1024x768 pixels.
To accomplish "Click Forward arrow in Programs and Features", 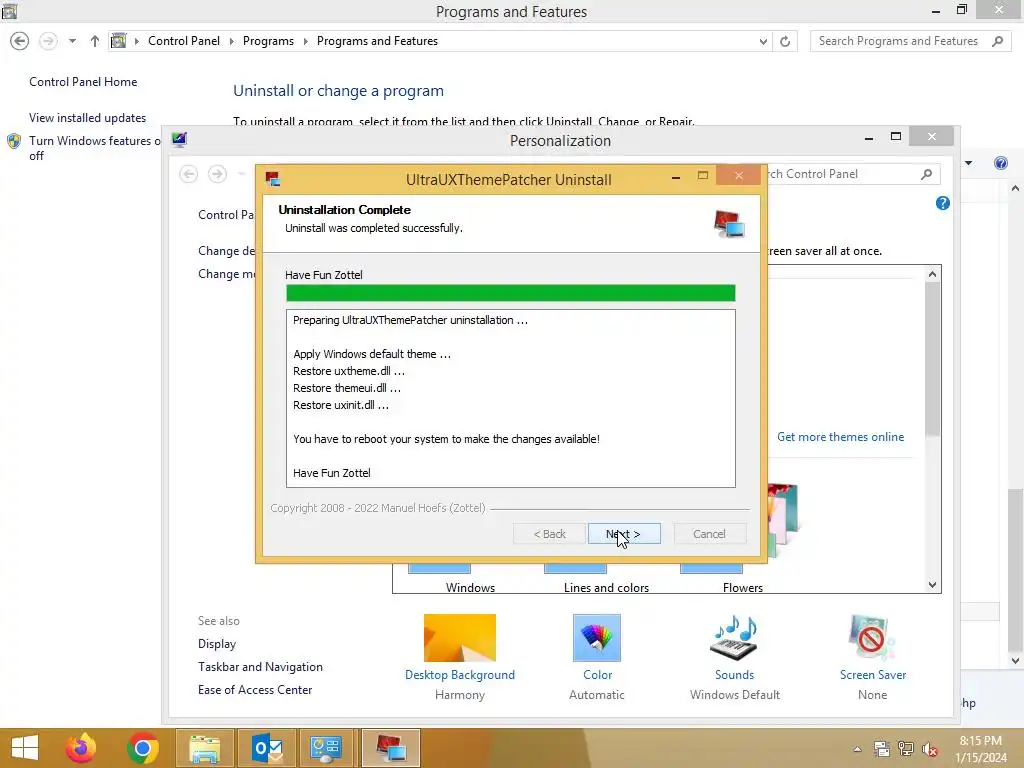I will coord(48,41).
